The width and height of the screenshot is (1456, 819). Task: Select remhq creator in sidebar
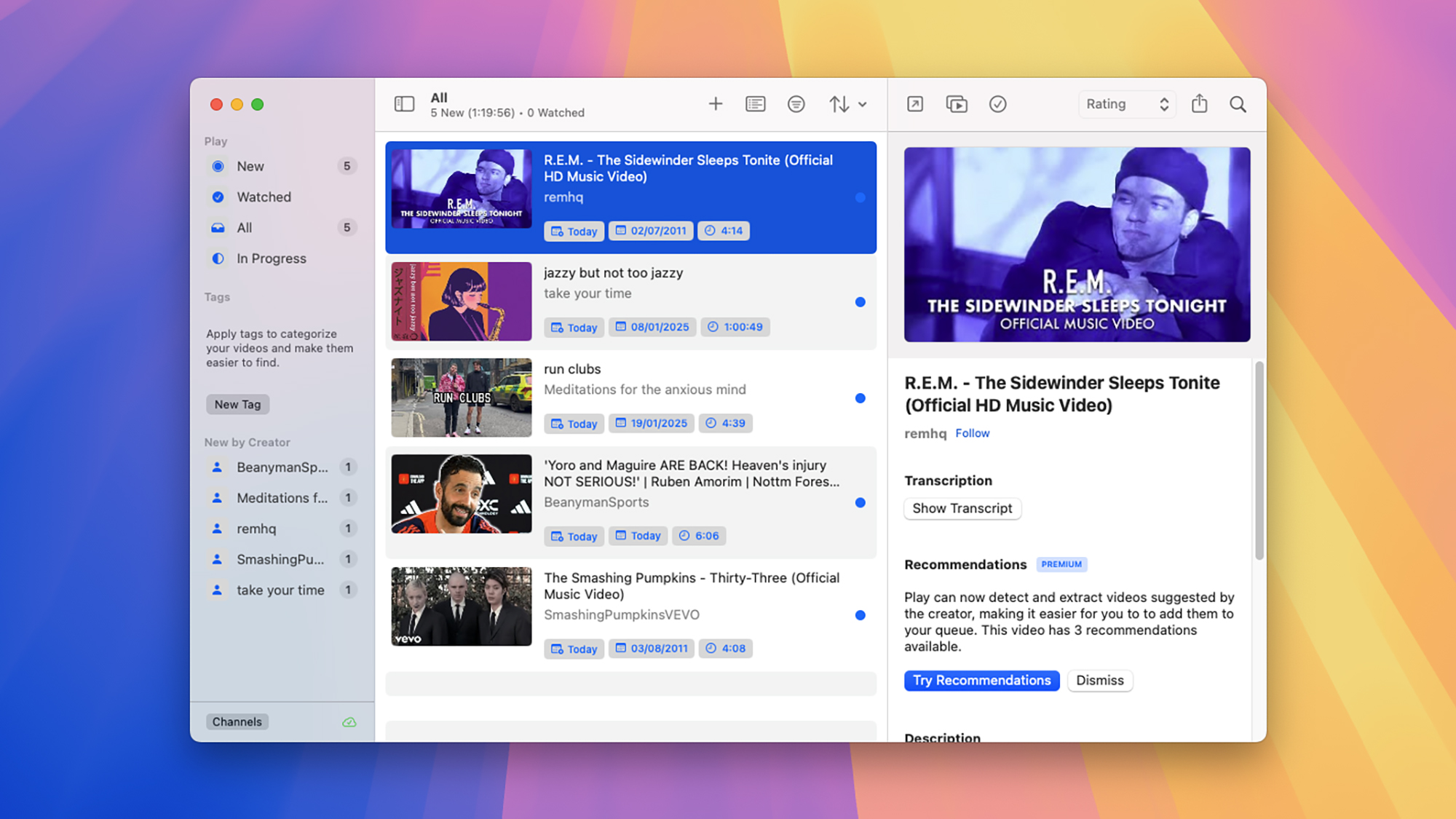(256, 529)
